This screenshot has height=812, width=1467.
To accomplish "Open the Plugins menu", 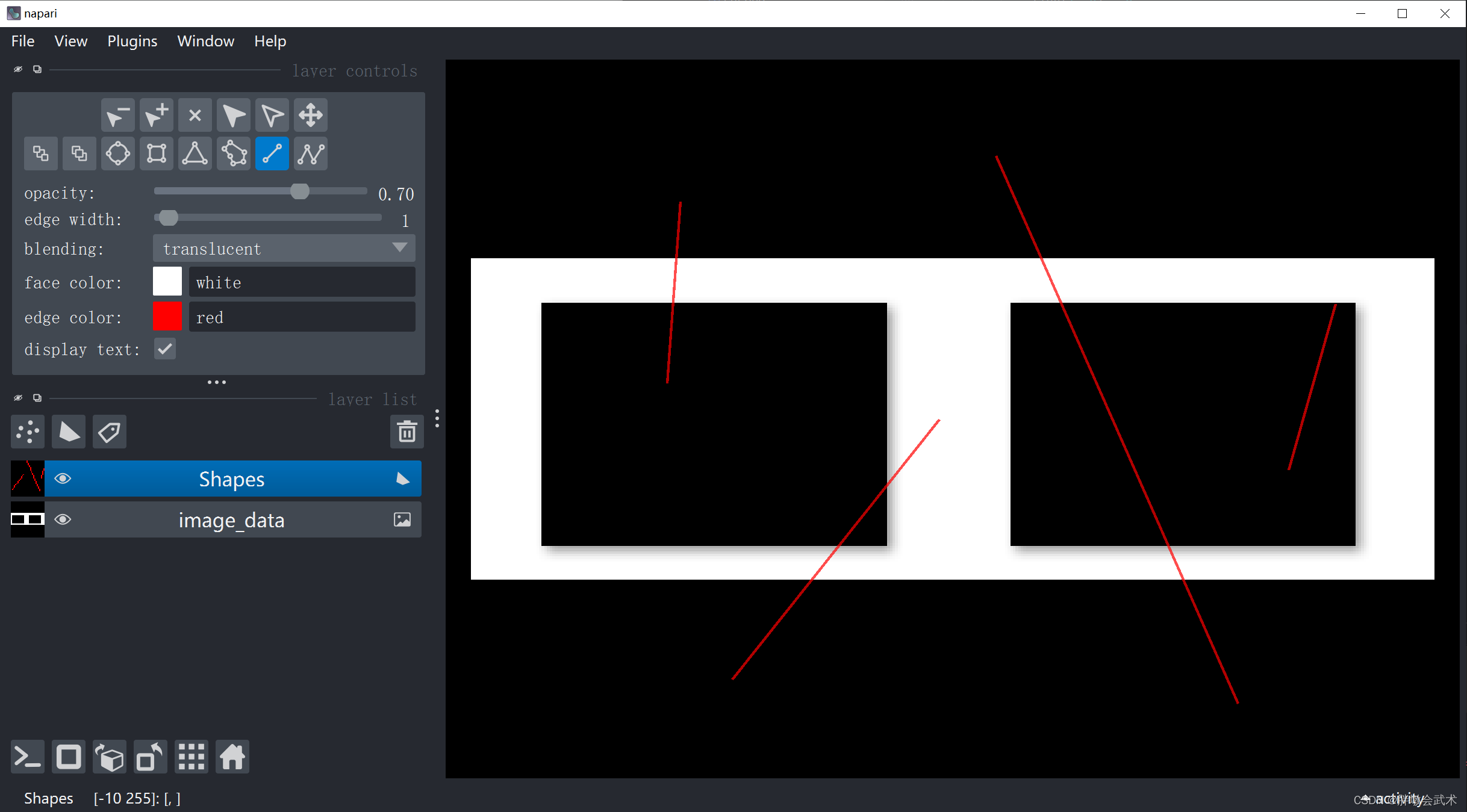I will 132,41.
